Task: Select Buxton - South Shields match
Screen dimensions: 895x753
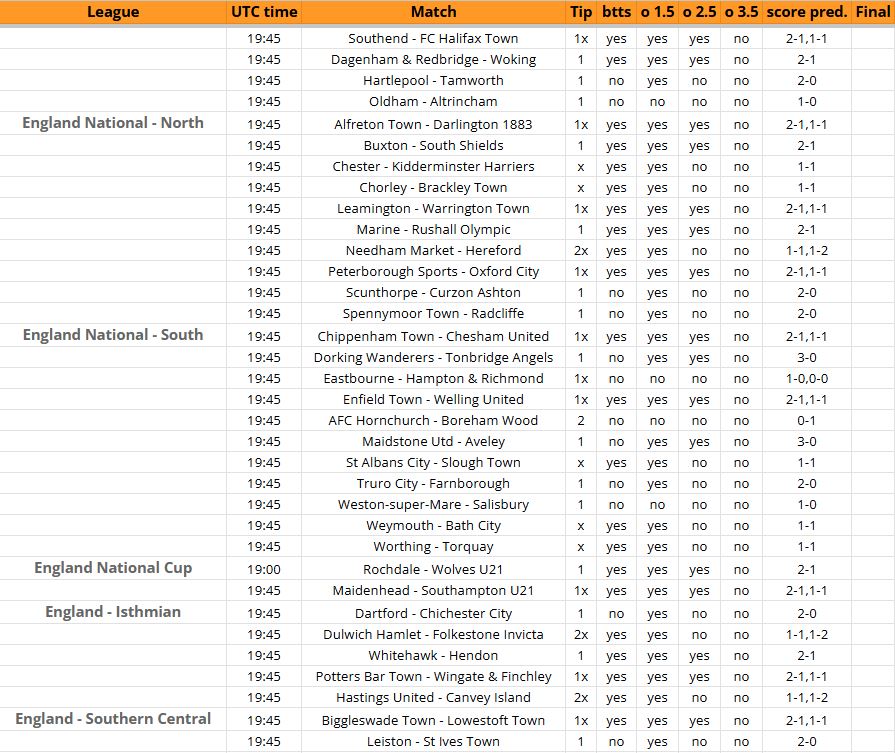Action: pyautogui.click(x=433, y=146)
